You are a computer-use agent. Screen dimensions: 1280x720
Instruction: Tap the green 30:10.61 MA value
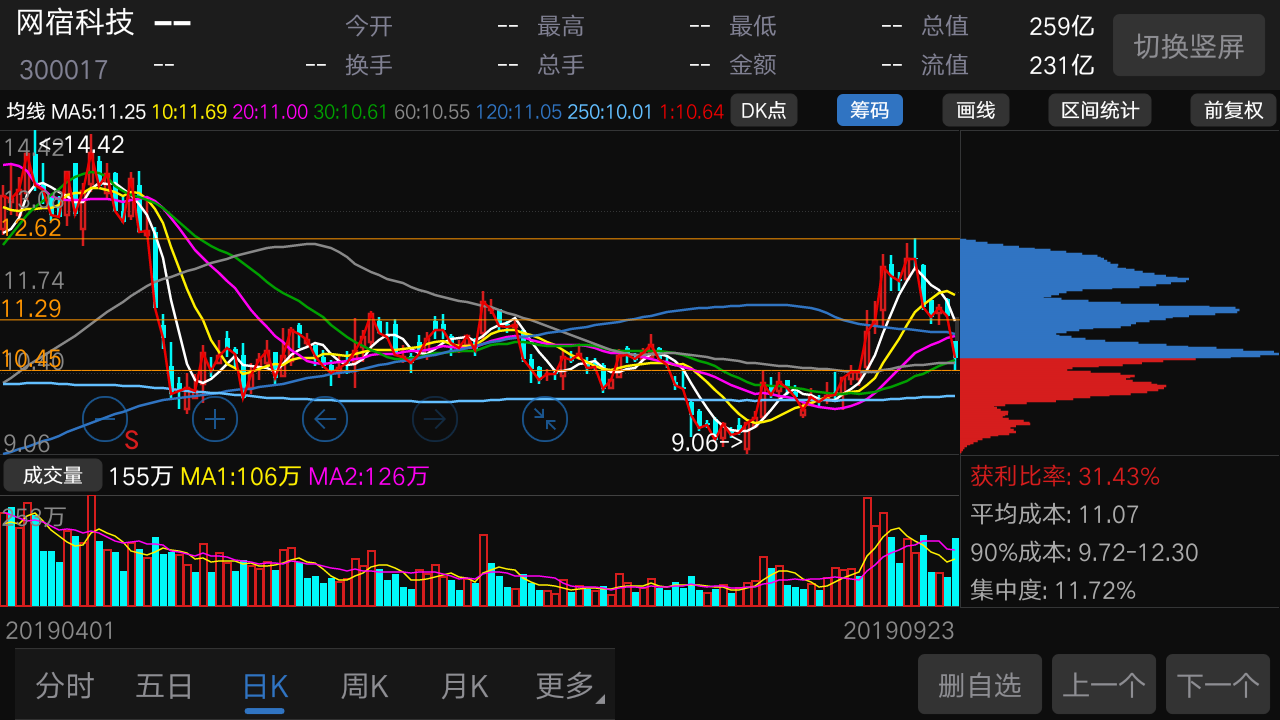(x=350, y=111)
